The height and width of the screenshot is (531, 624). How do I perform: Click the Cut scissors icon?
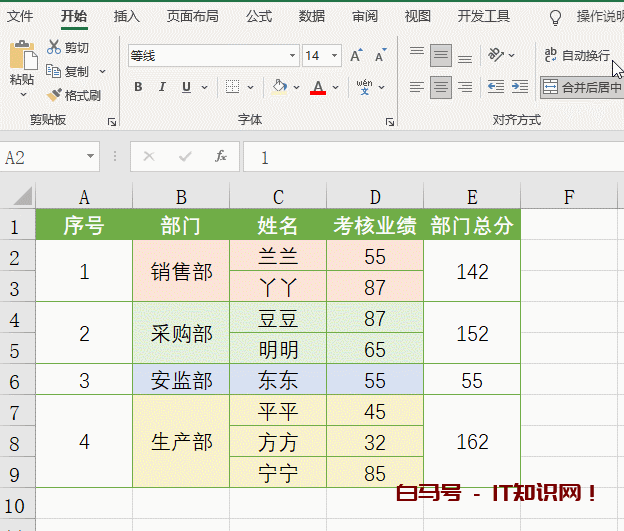(x=54, y=47)
